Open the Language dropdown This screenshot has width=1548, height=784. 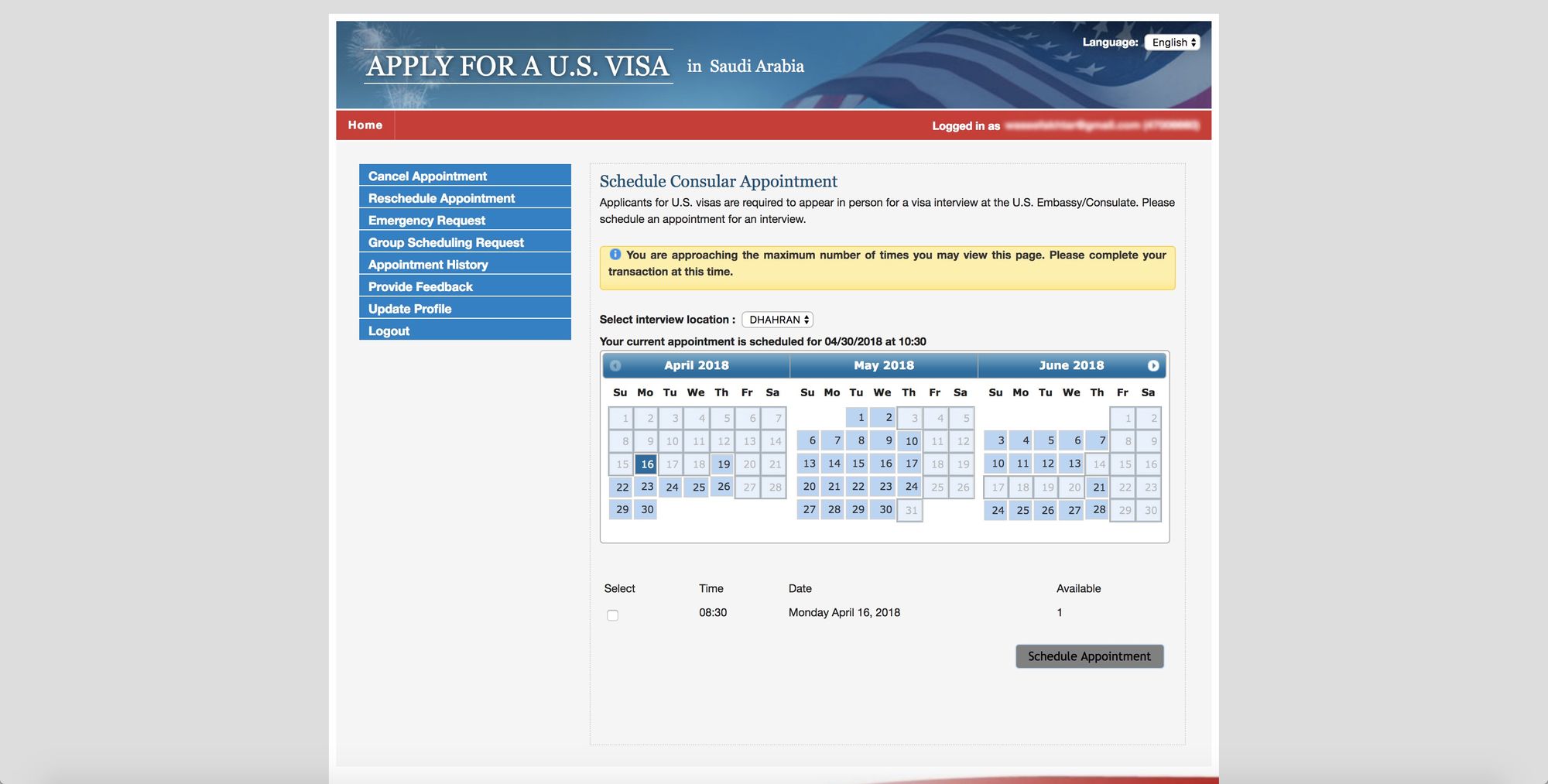click(x=1173, y=43)
